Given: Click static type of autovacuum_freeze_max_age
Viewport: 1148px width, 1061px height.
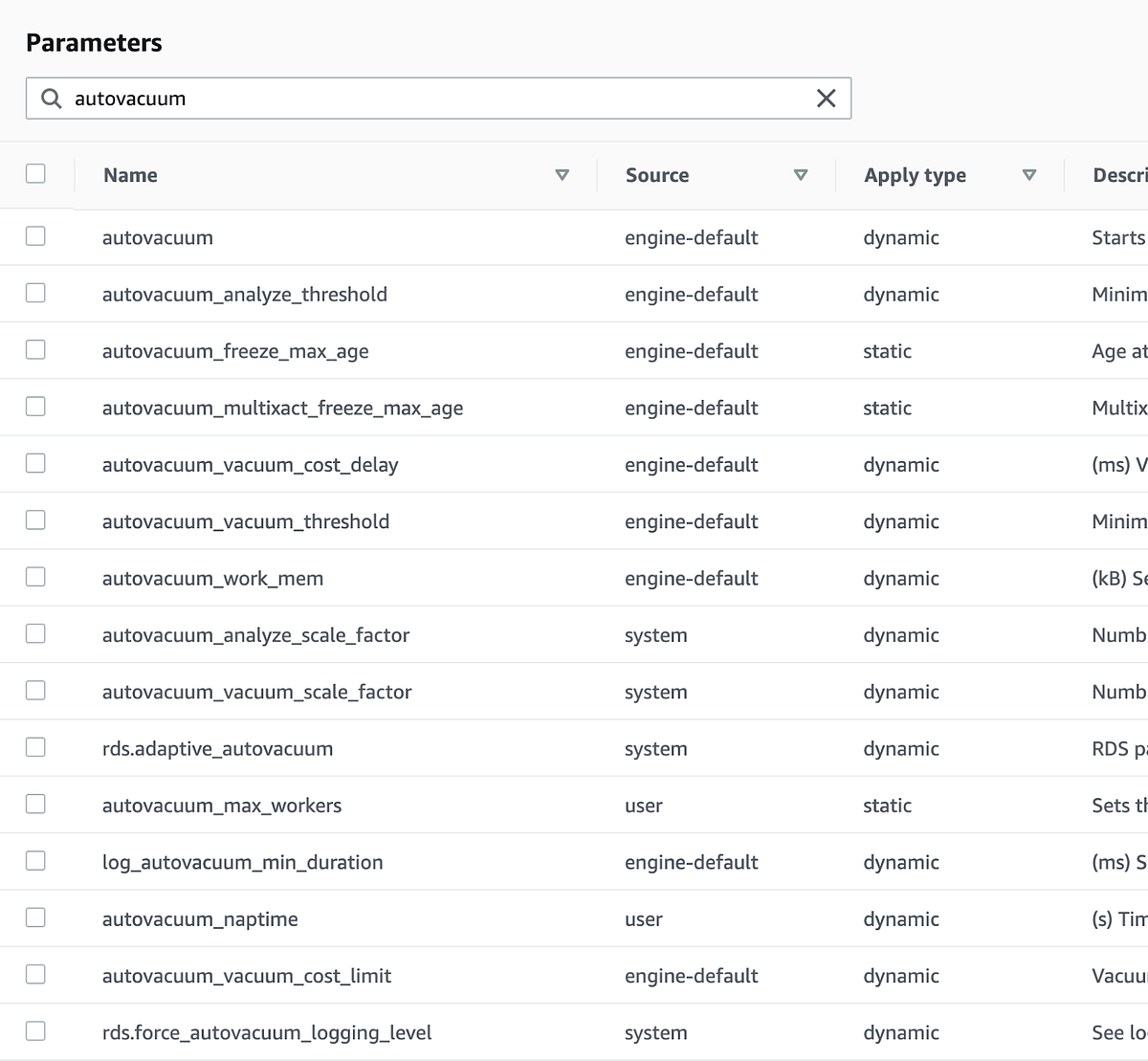Looking at the screenshot, I should [888, 351].
